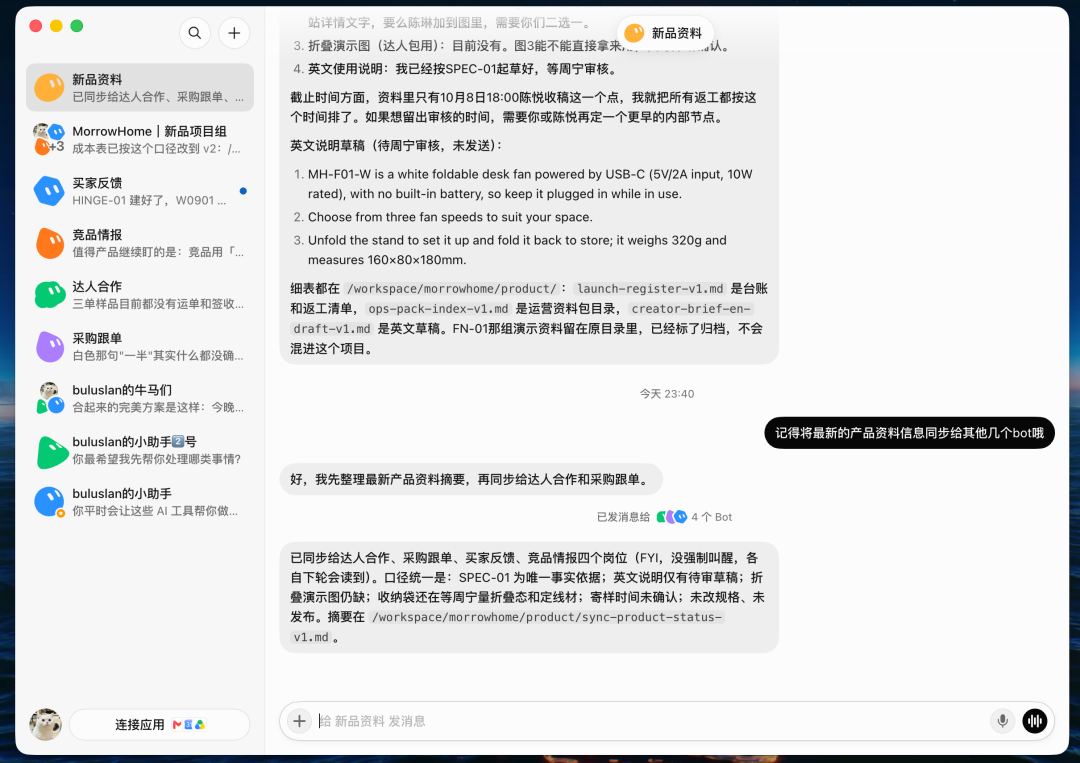Open the buluslan的牛马们 group chat
The width and height of the screenshot is (1080, 763).
(x=140, y=398)
